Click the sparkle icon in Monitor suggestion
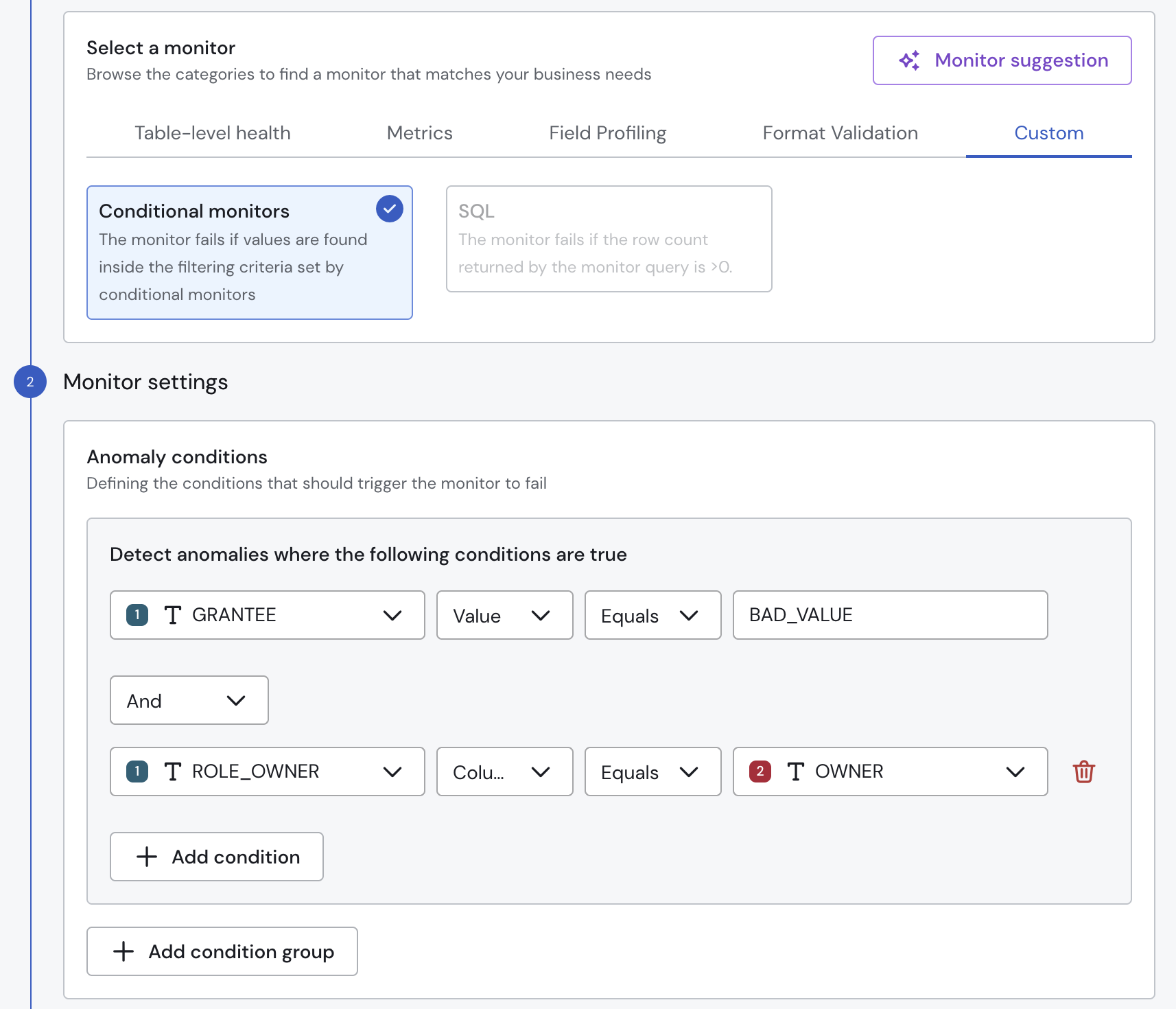 pyautogui.click(x=910, y=60)
